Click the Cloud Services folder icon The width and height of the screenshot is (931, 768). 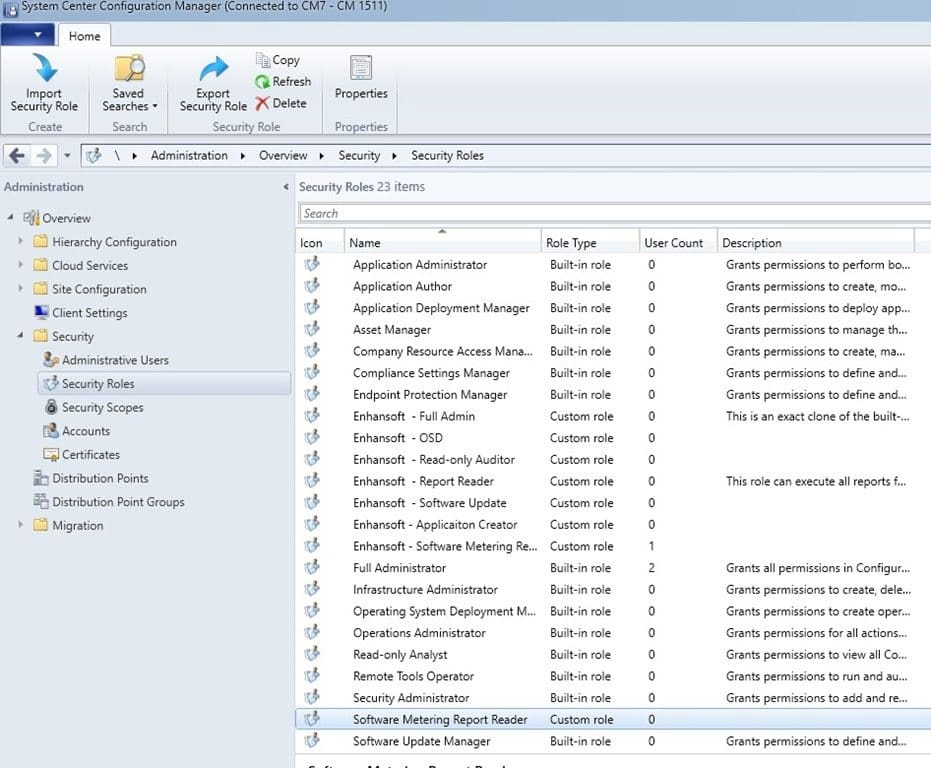tap(40, 265)
